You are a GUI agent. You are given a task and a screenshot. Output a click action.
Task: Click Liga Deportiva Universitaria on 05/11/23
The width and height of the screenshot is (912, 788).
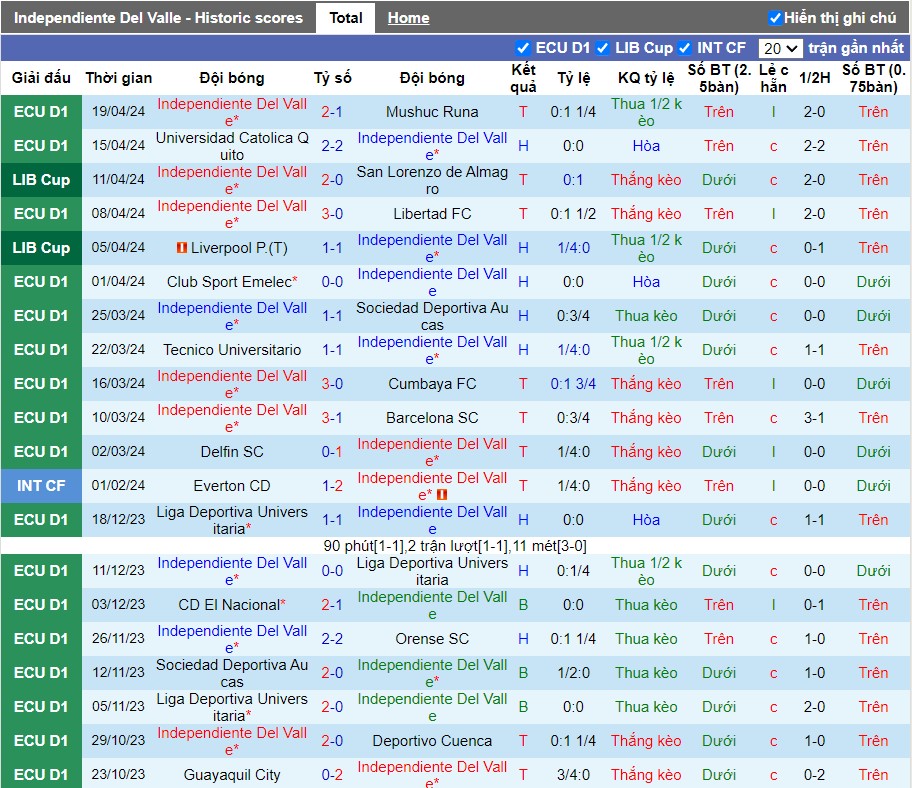[232, 707]
